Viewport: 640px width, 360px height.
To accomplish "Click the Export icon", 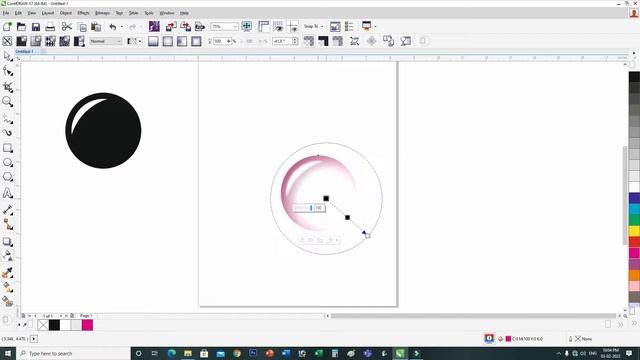I will tap(186, 27).
